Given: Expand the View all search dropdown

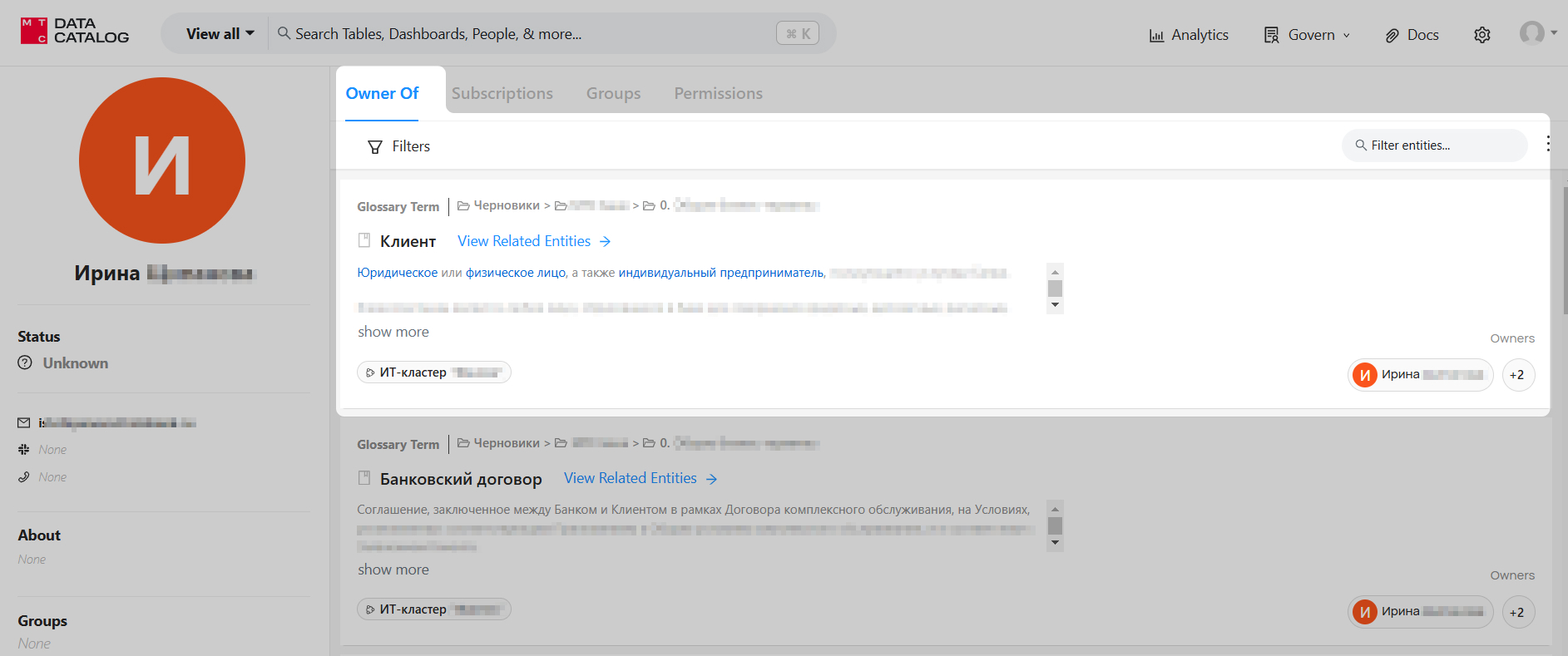Looking at the screenshot, I should point(220,34).
